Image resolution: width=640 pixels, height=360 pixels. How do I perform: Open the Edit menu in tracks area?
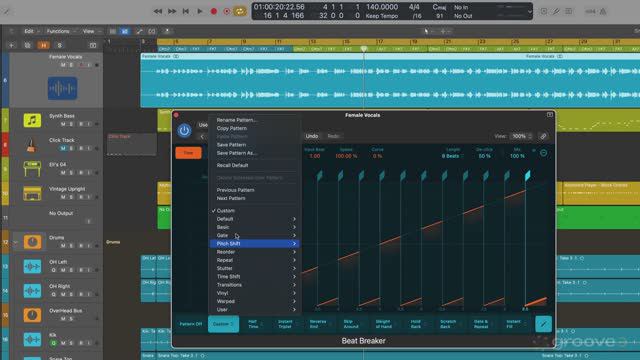click(31, 31)
